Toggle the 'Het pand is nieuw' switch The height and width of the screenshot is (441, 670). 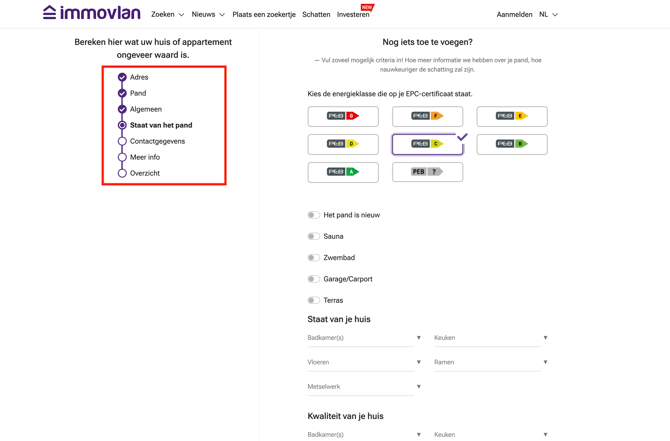[314, 215]
